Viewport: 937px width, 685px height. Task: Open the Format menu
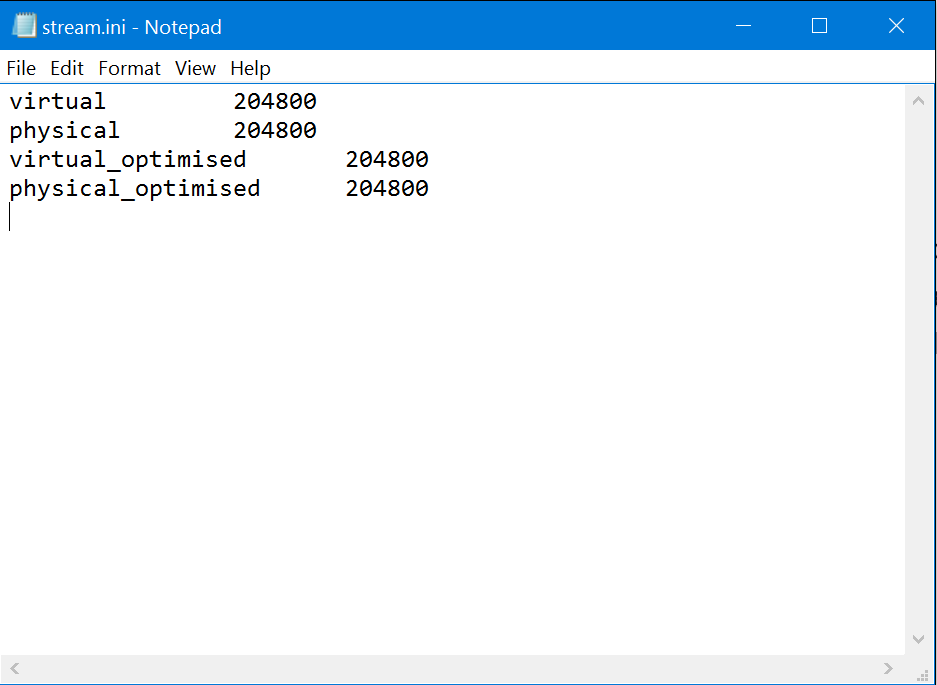pos(129,68)
